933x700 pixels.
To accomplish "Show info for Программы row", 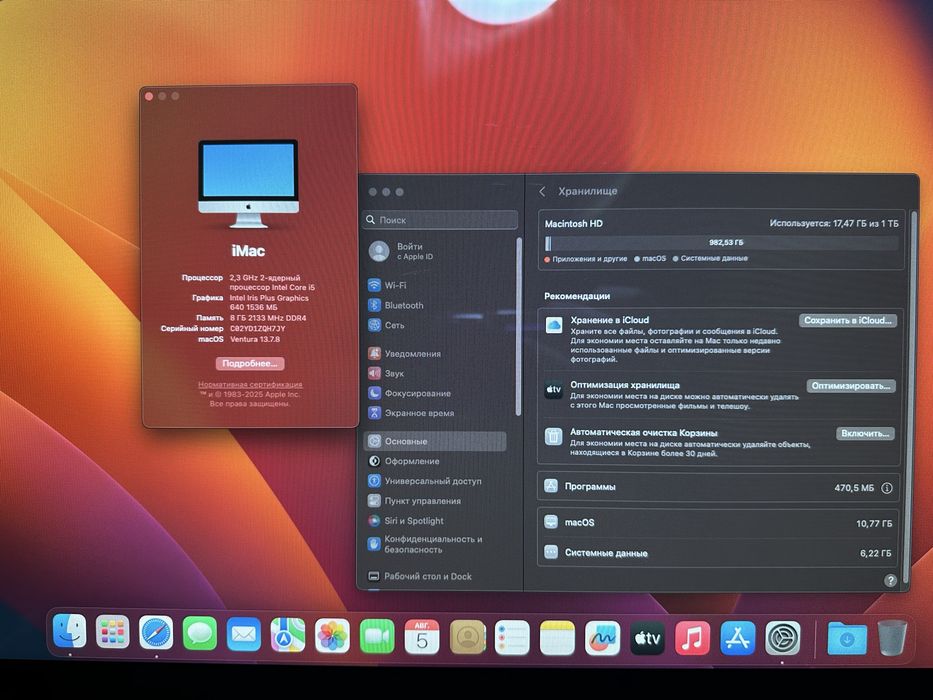I will [x=887, y=488].
